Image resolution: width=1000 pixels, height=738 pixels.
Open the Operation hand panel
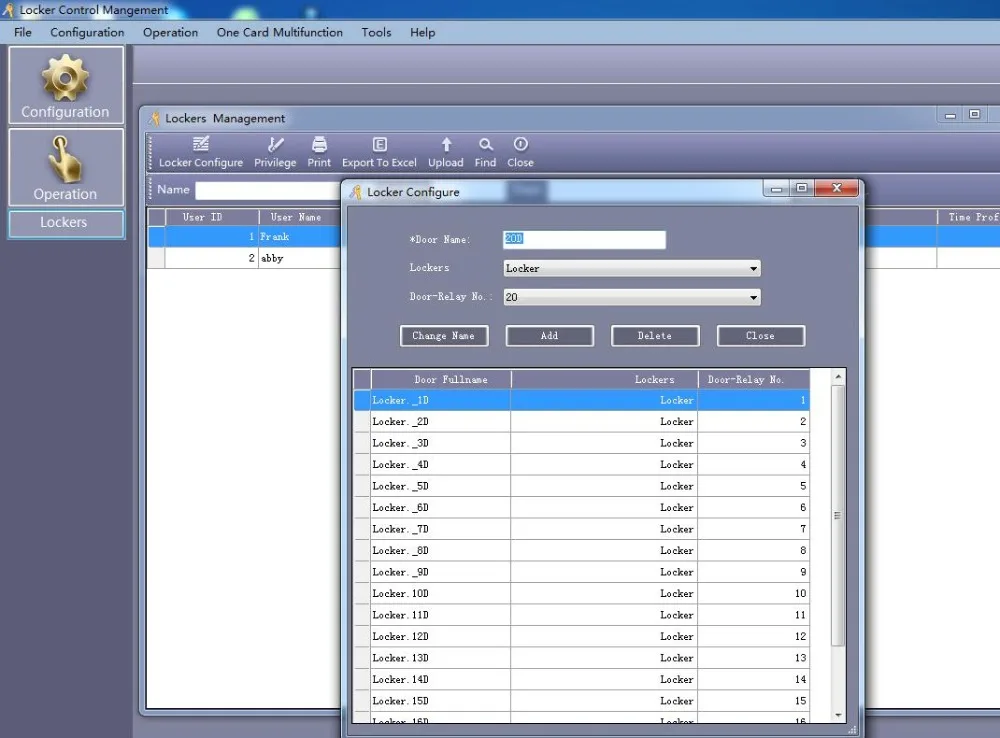coord(66,167)
